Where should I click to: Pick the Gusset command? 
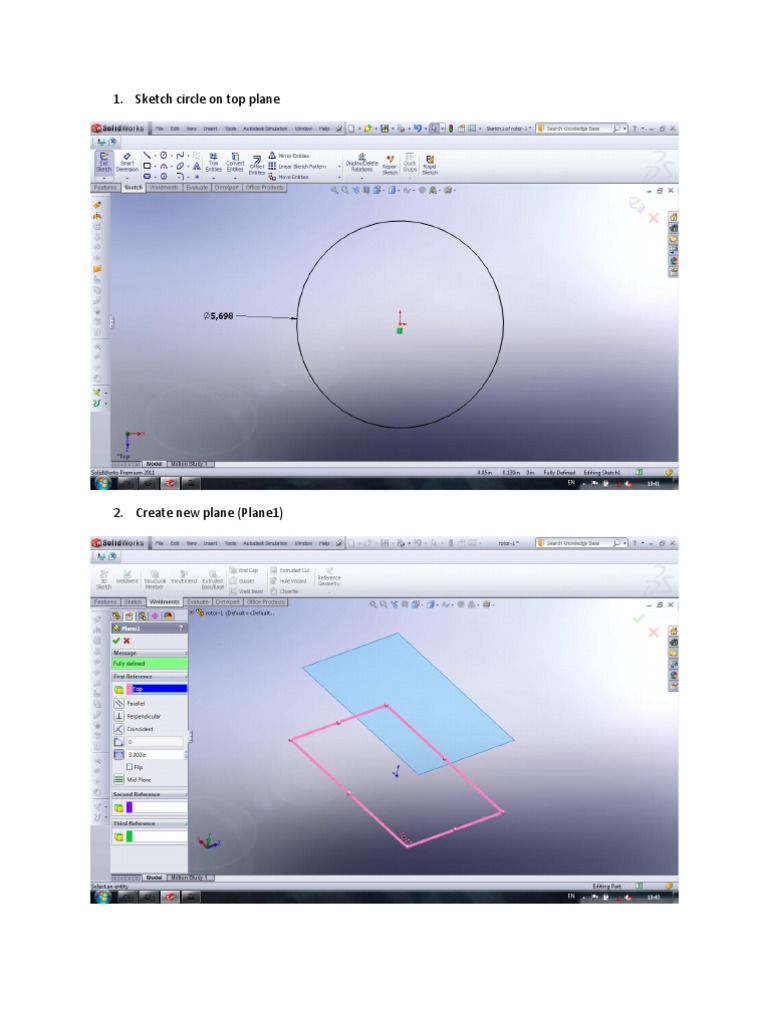pos(242,581)
